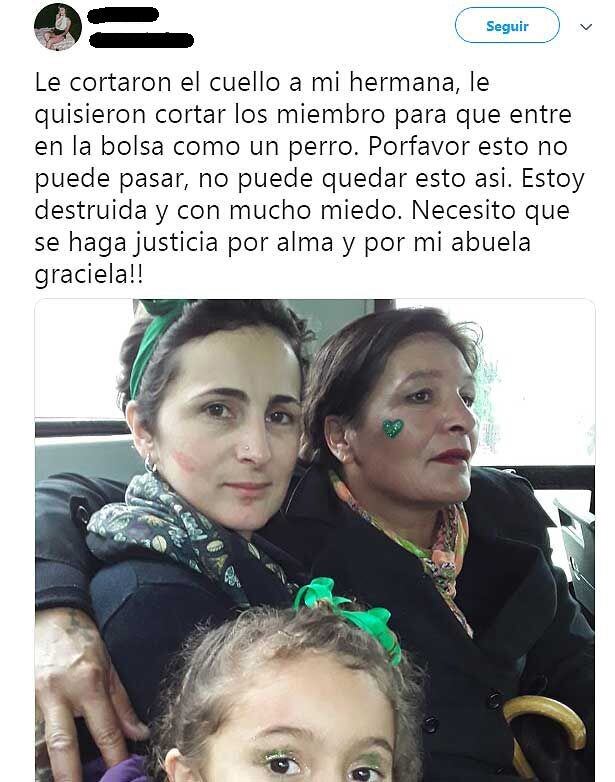
Task: Click the green headband in the photo
Action: click(152, 339)
